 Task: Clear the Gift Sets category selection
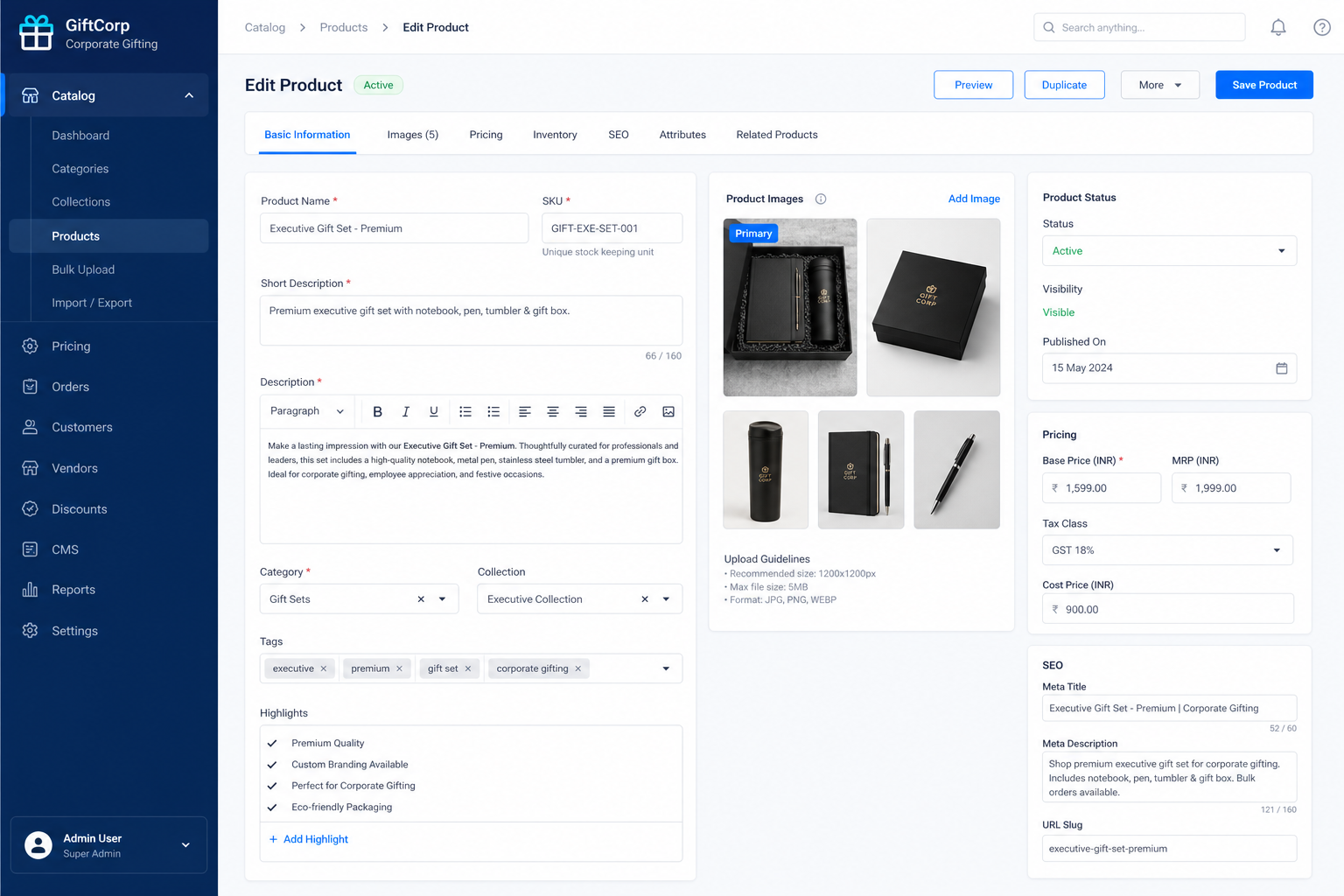(x=421, y=599)
